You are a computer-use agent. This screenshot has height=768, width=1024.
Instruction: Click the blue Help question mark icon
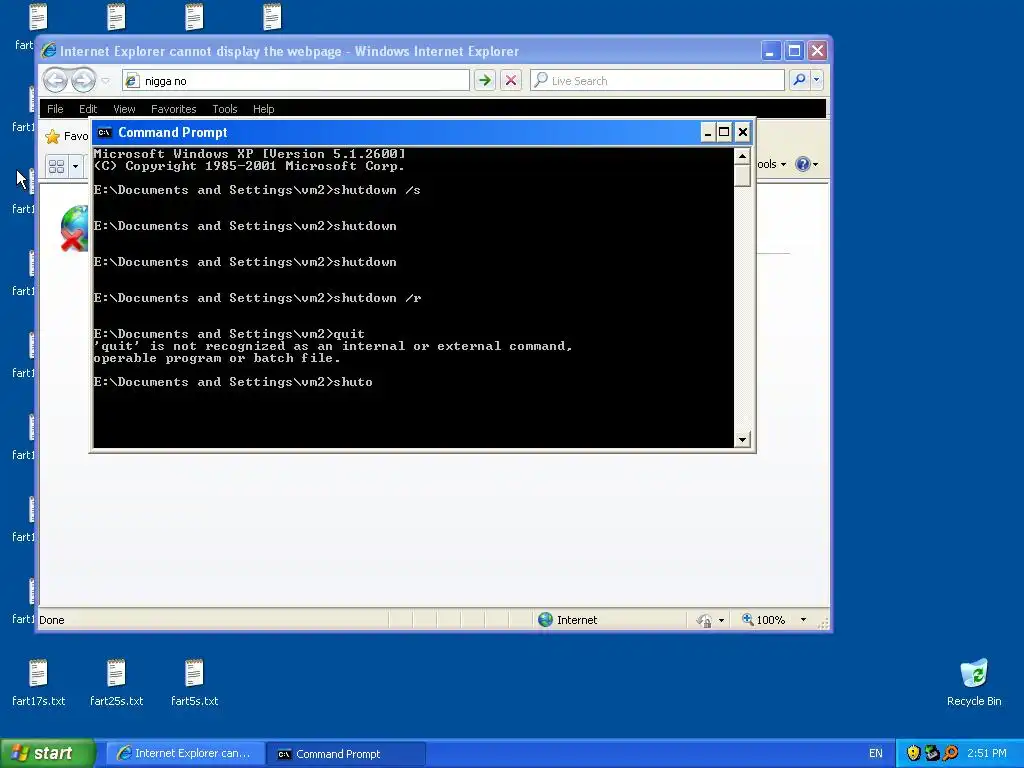(803, 164)
